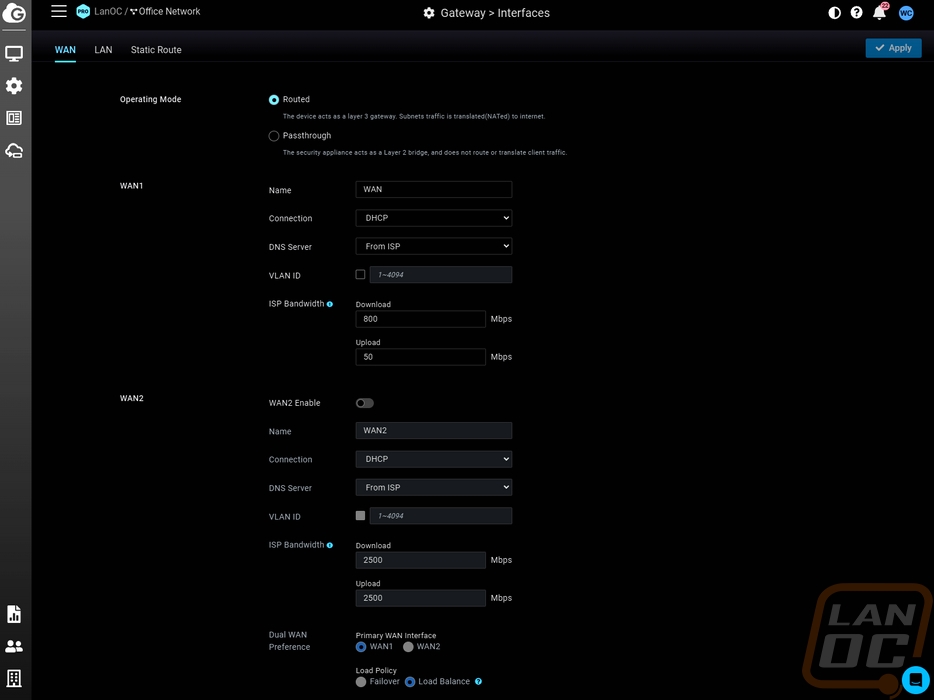Select the Routed operating mode
Viewport: 934px width, 700px height.
pos(274,99)
